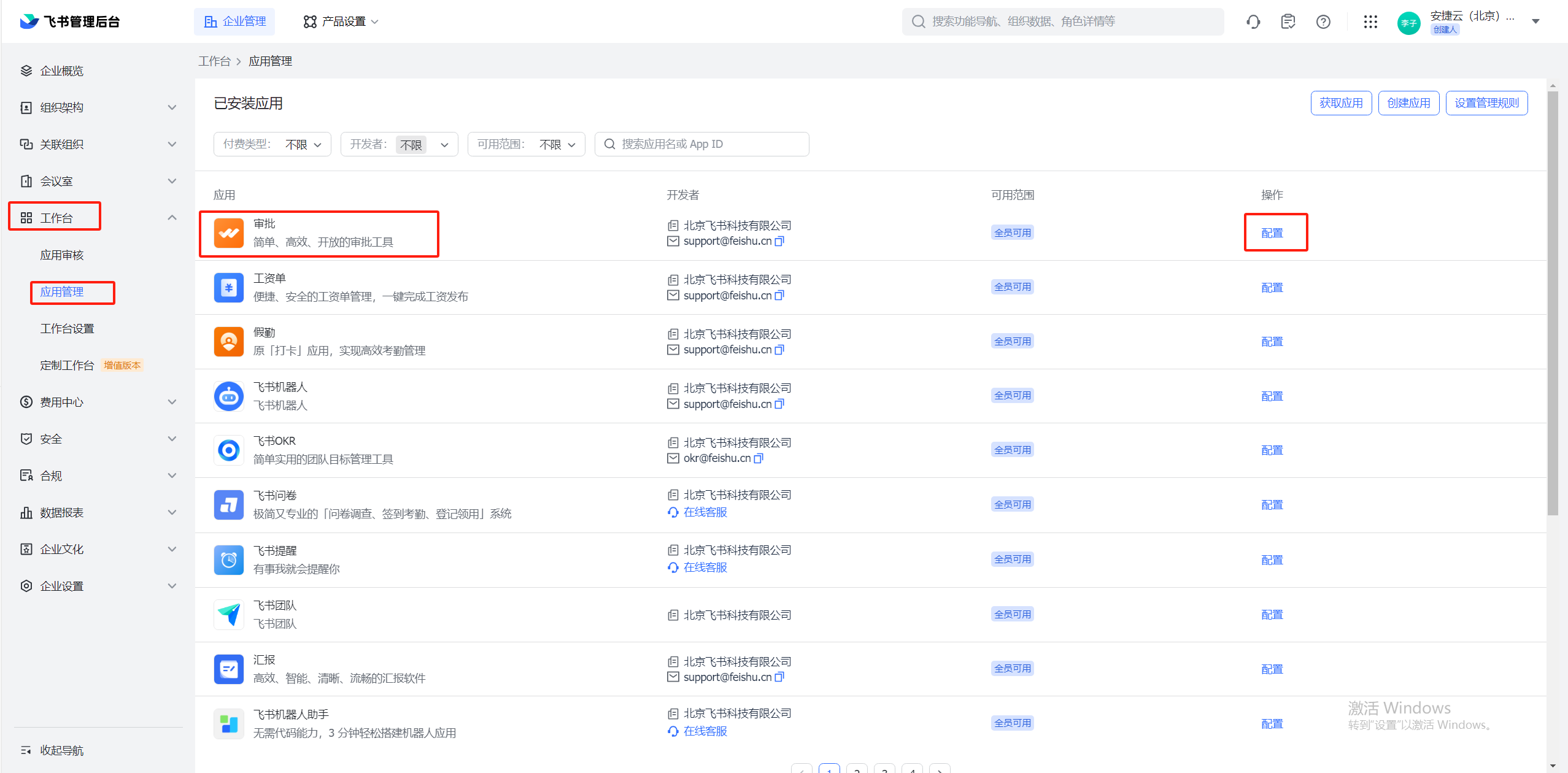Switch to the 企业管理 tab
1568x773 pixels.
point(234,22)
